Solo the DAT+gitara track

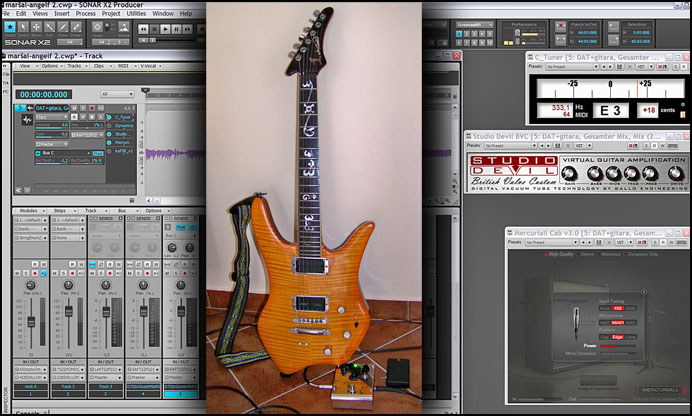coord(82,108)
